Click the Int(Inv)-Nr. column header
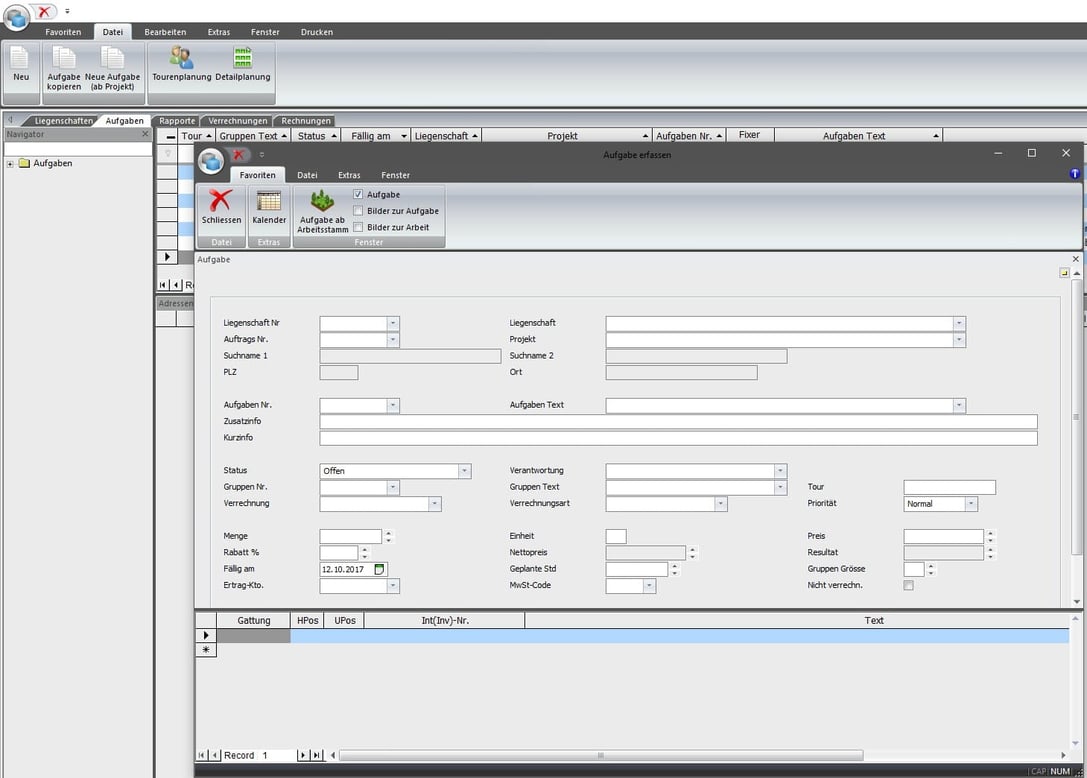Viewport: 1087px width, 778px height. [444, 621]
